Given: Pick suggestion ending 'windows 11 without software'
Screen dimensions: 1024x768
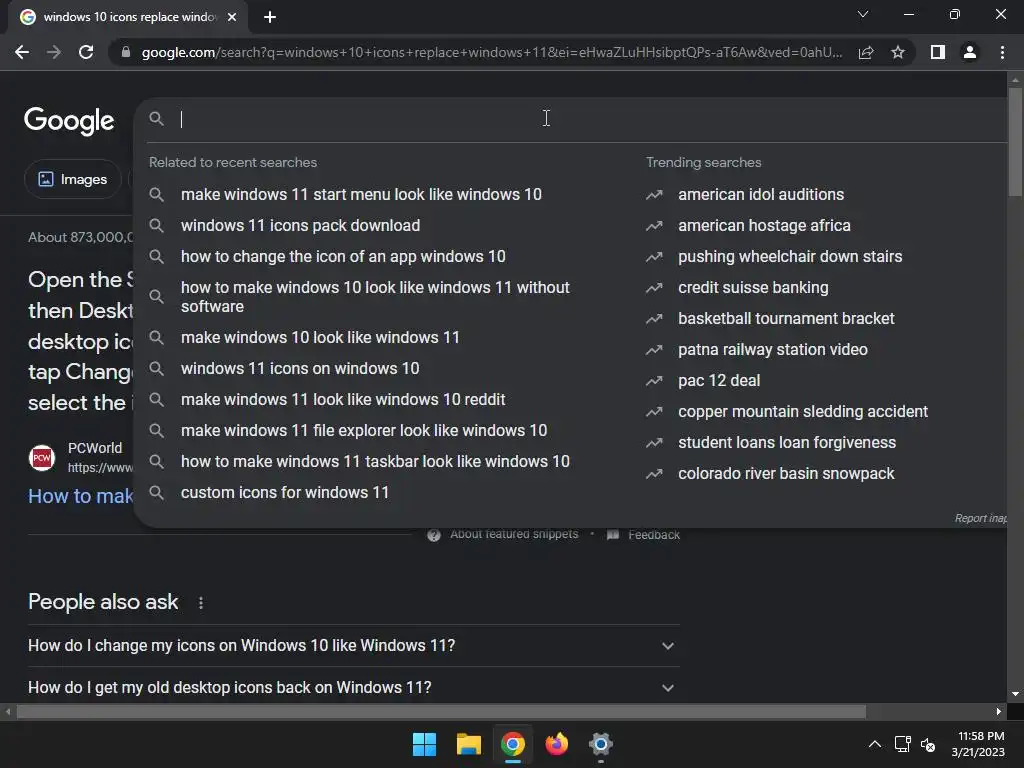Looking at the screenshot, I should click(x=376, y=297).
